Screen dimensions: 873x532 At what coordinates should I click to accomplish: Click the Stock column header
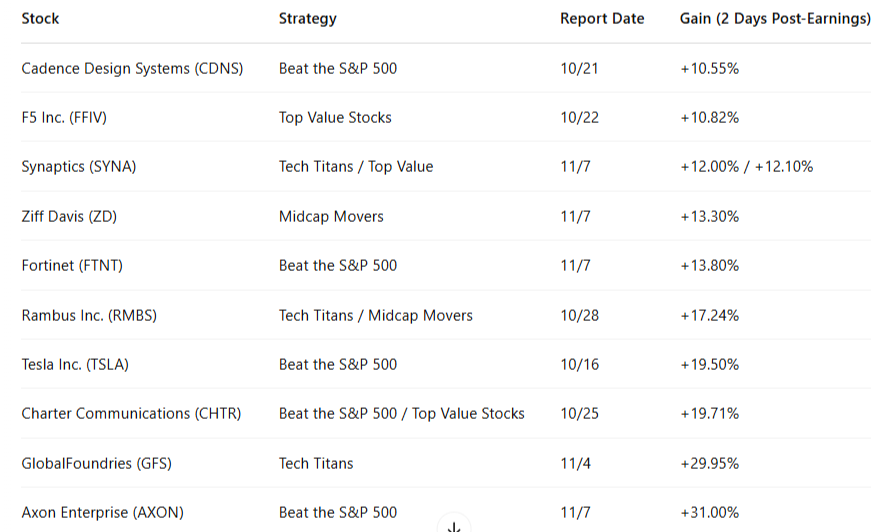point(41,19)
